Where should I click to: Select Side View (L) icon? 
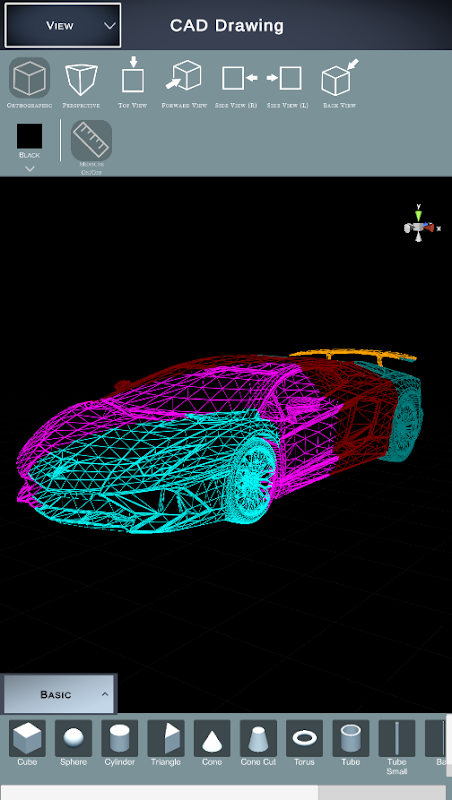[285, 78]
